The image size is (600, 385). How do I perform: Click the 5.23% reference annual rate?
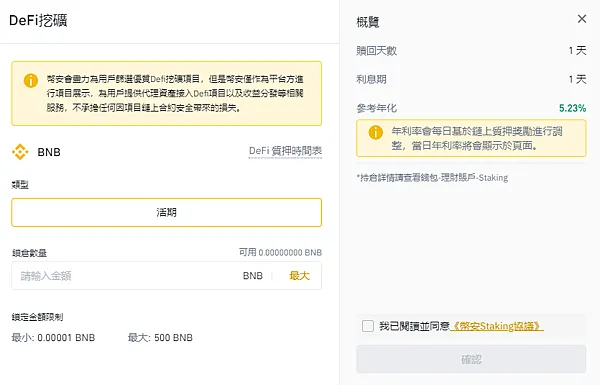pyautogui.click(x=572, y=108)
